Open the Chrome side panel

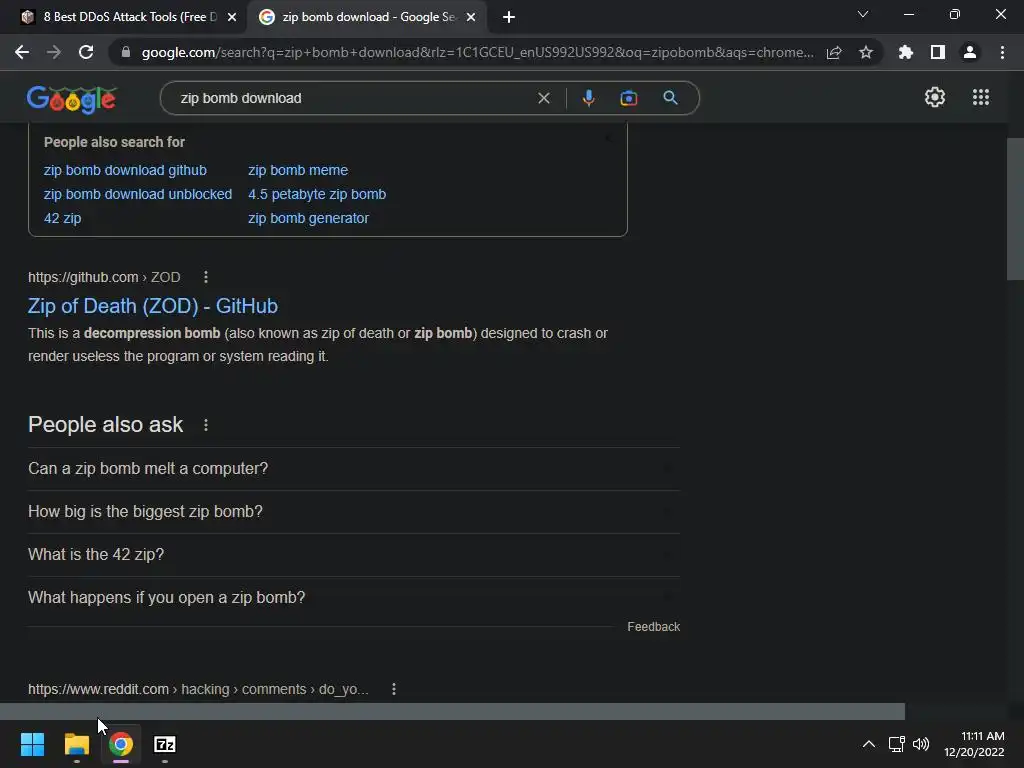[938, 52]
